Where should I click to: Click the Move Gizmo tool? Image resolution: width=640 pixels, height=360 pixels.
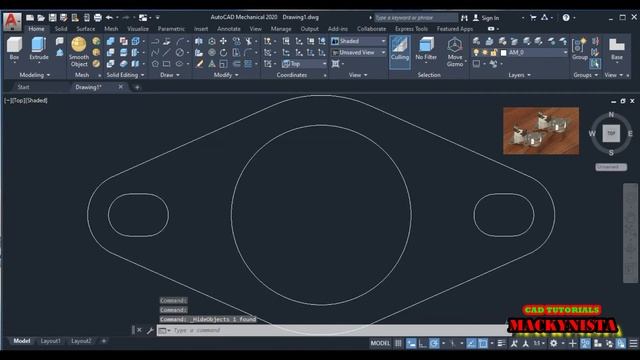[455, 52]
